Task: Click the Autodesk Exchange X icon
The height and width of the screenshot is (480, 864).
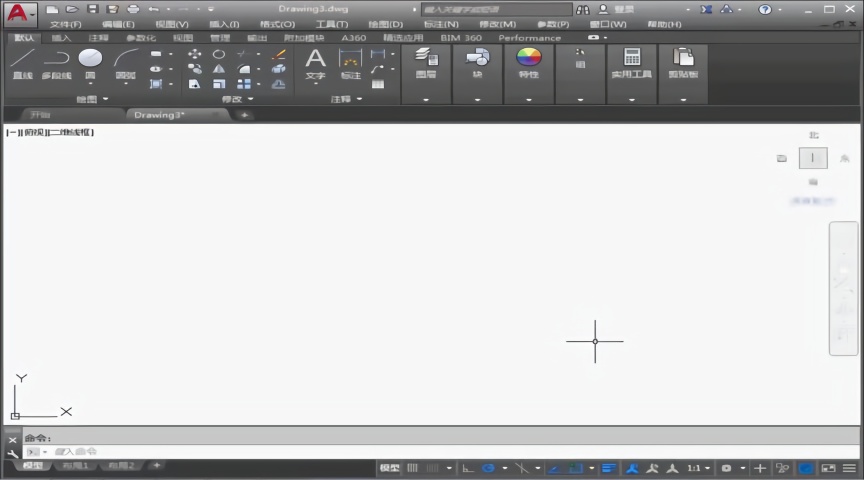Action: coord(706,9)
